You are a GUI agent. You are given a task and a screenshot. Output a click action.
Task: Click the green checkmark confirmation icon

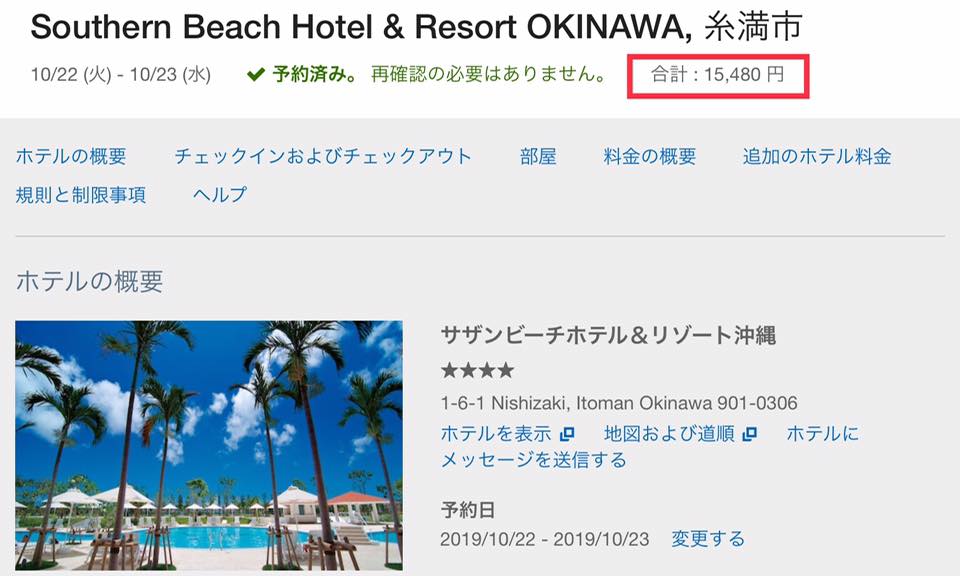[x=256, y=75]
